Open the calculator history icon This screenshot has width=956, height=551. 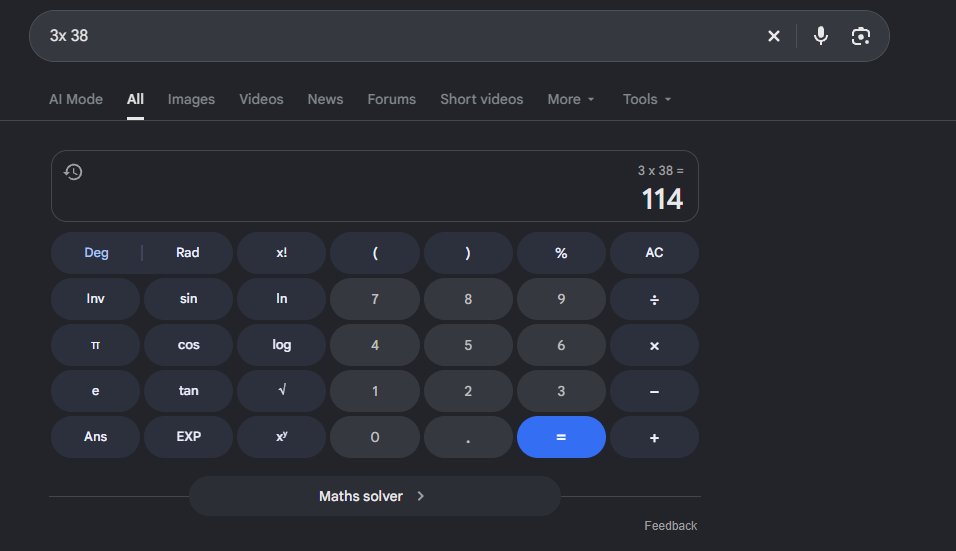[x=73, y=172]
